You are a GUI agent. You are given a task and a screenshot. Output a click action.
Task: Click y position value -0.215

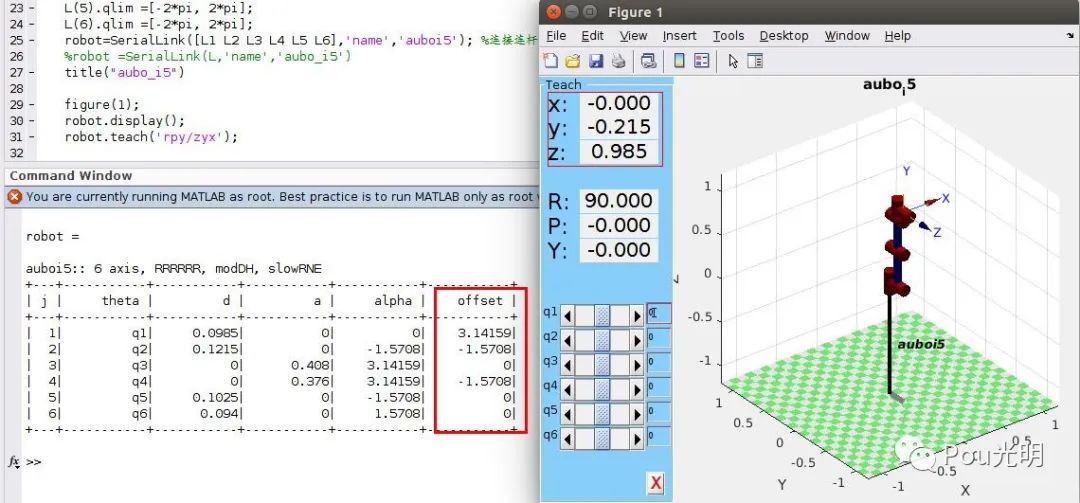(620, 127)
